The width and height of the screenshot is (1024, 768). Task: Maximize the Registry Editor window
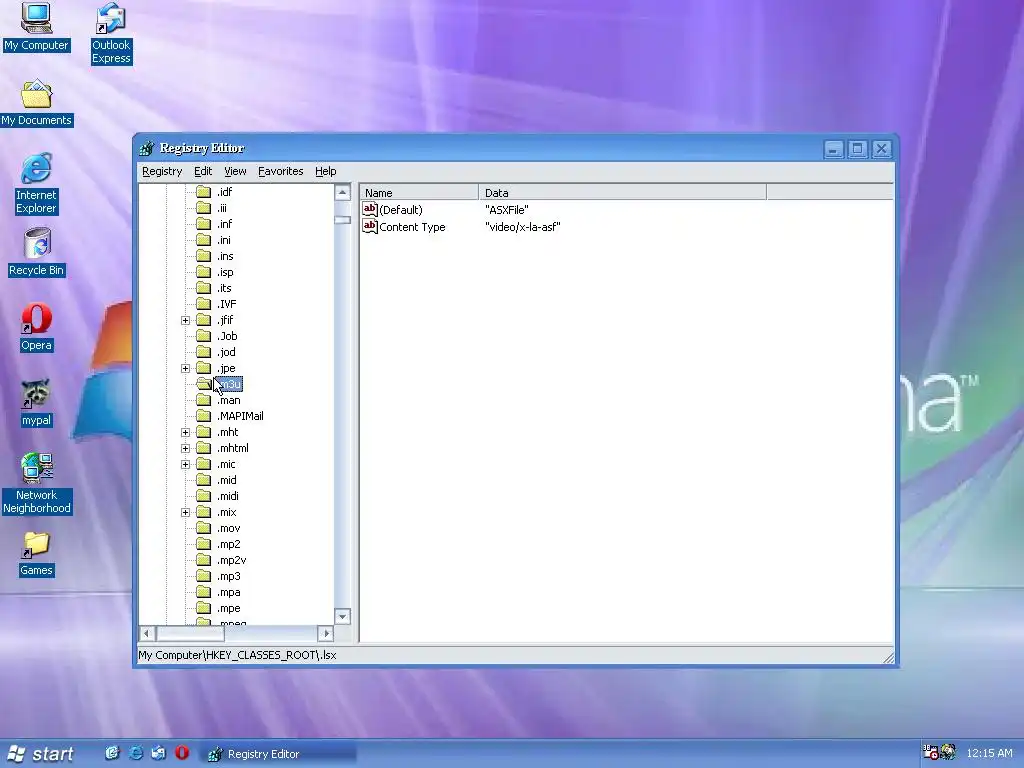857,150
